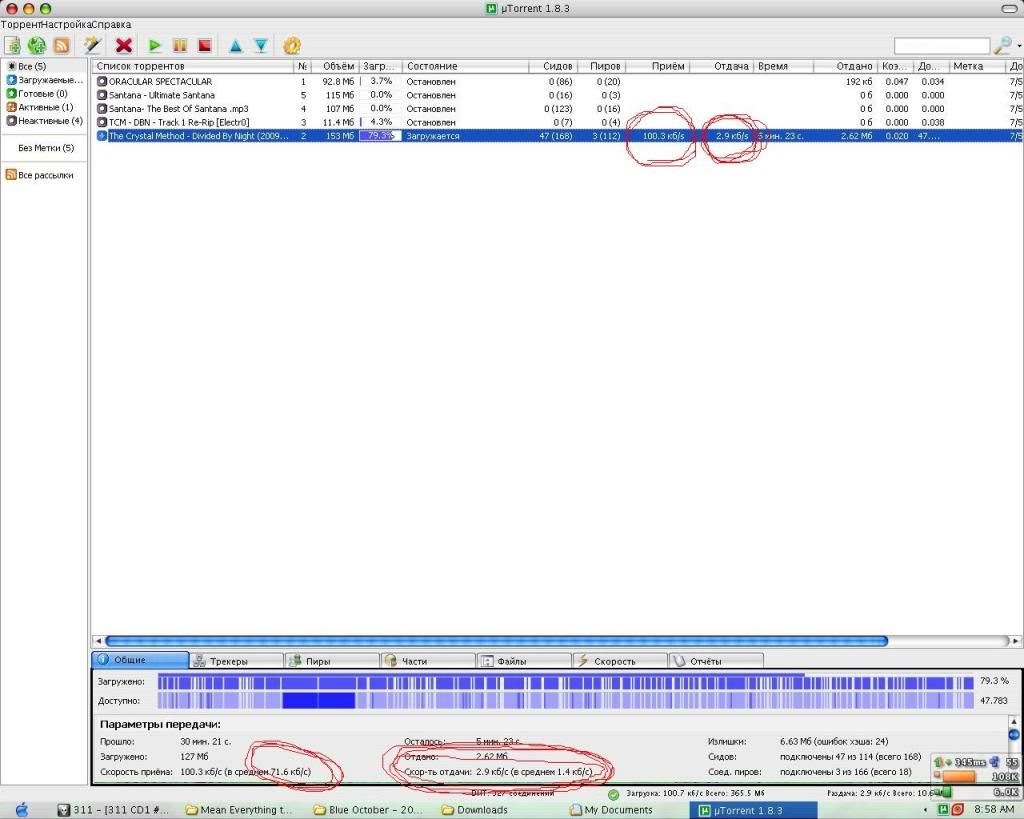The width and height of the screenshot is (1024, 819).
Task: Sort by the Метка column header
Action: [977, 66]
